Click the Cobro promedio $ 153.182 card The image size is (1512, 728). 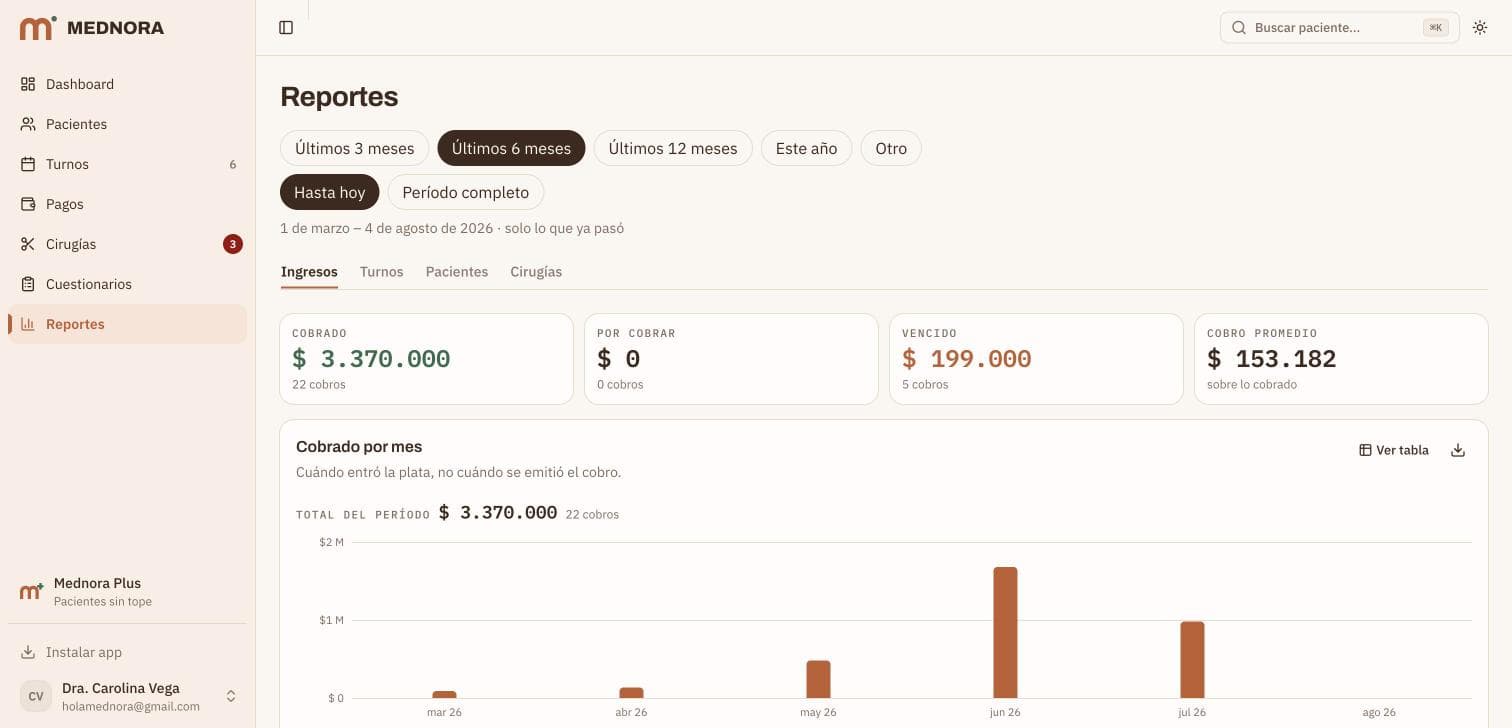[1341, 359]
